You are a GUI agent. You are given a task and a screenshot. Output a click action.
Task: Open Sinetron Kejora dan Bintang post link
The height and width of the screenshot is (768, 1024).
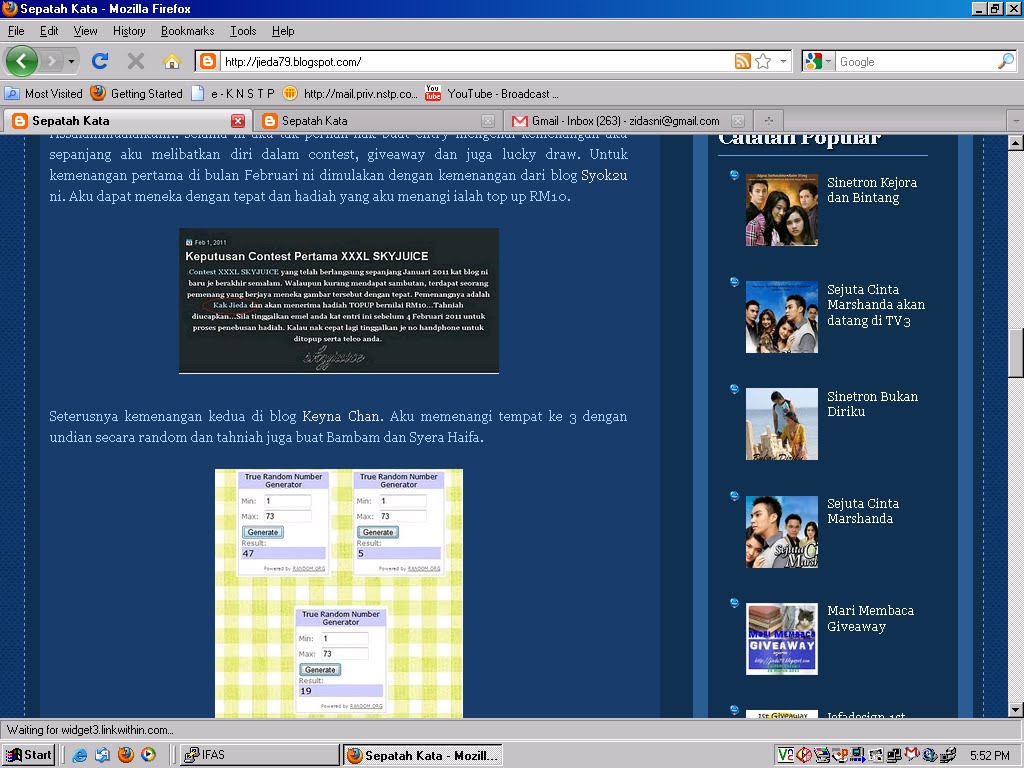point(872,190)
